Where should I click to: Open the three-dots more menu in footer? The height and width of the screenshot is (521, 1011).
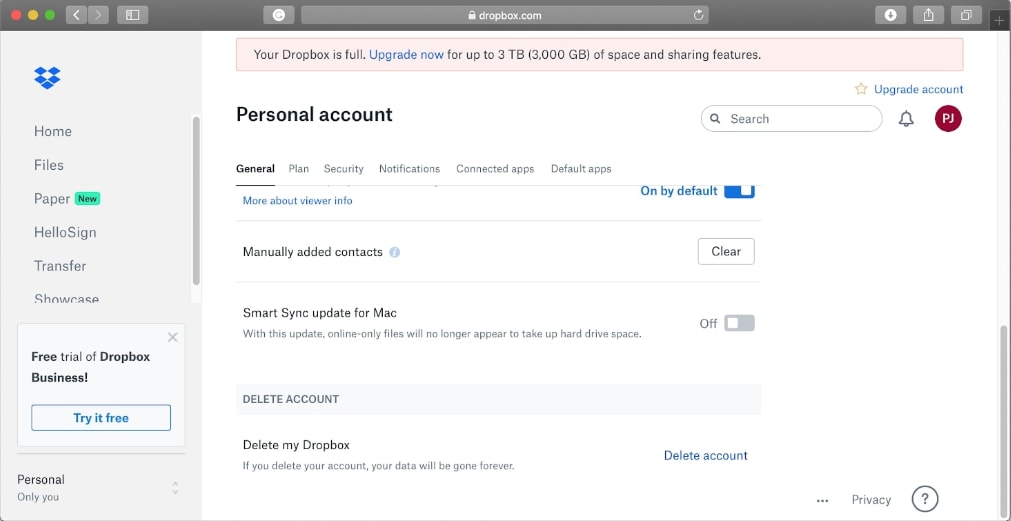822,500
